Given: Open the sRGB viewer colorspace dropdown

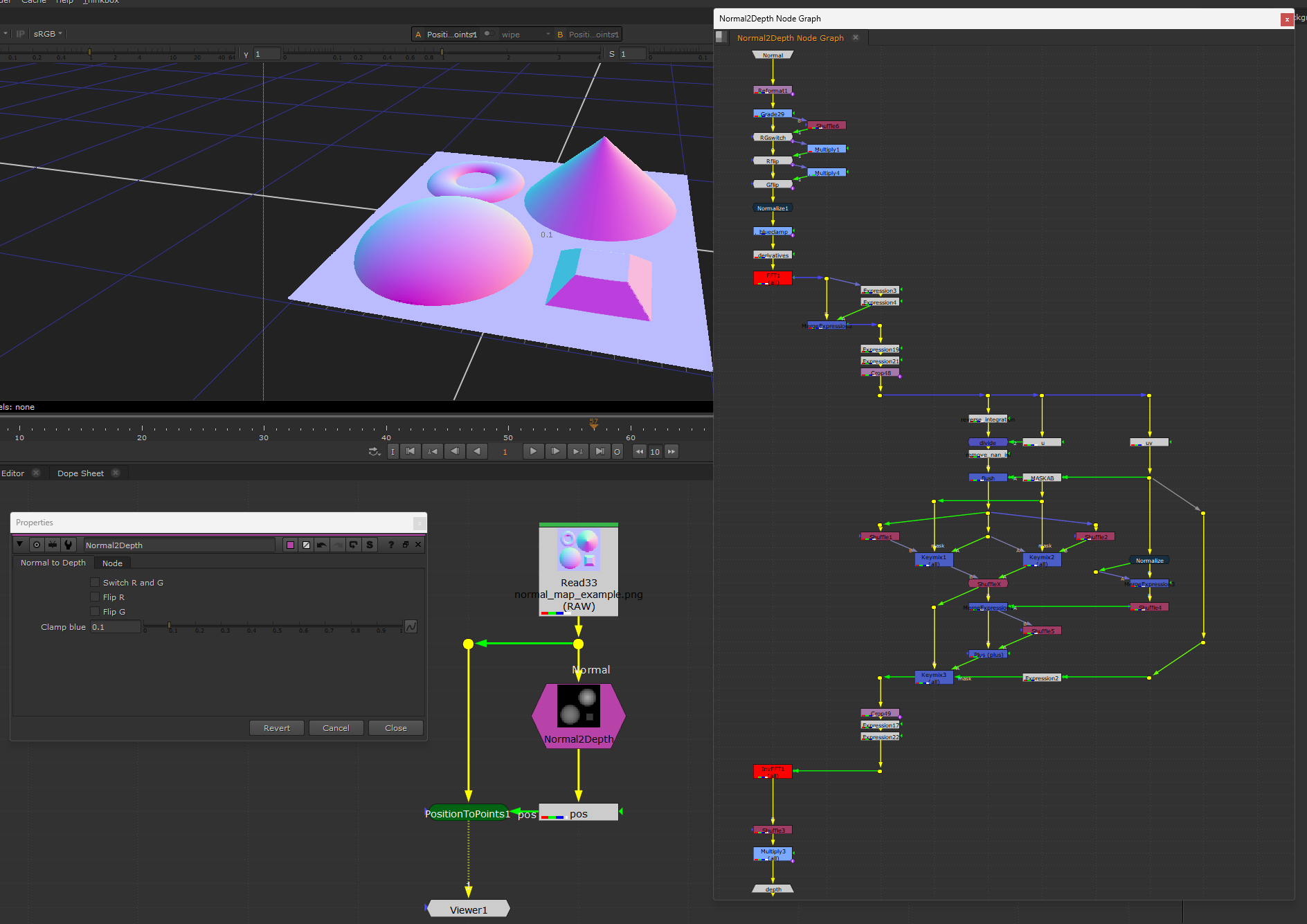Looking at the screenshot, I should pyautogui.click(x=48, y=34).
